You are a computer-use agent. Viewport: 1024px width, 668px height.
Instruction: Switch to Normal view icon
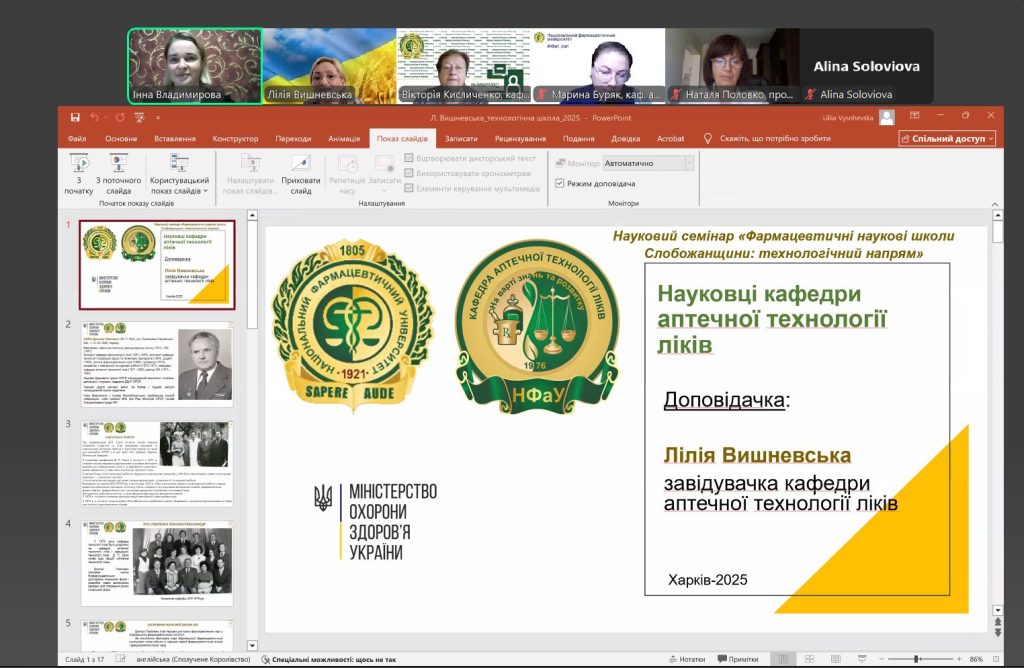(784, 660)
